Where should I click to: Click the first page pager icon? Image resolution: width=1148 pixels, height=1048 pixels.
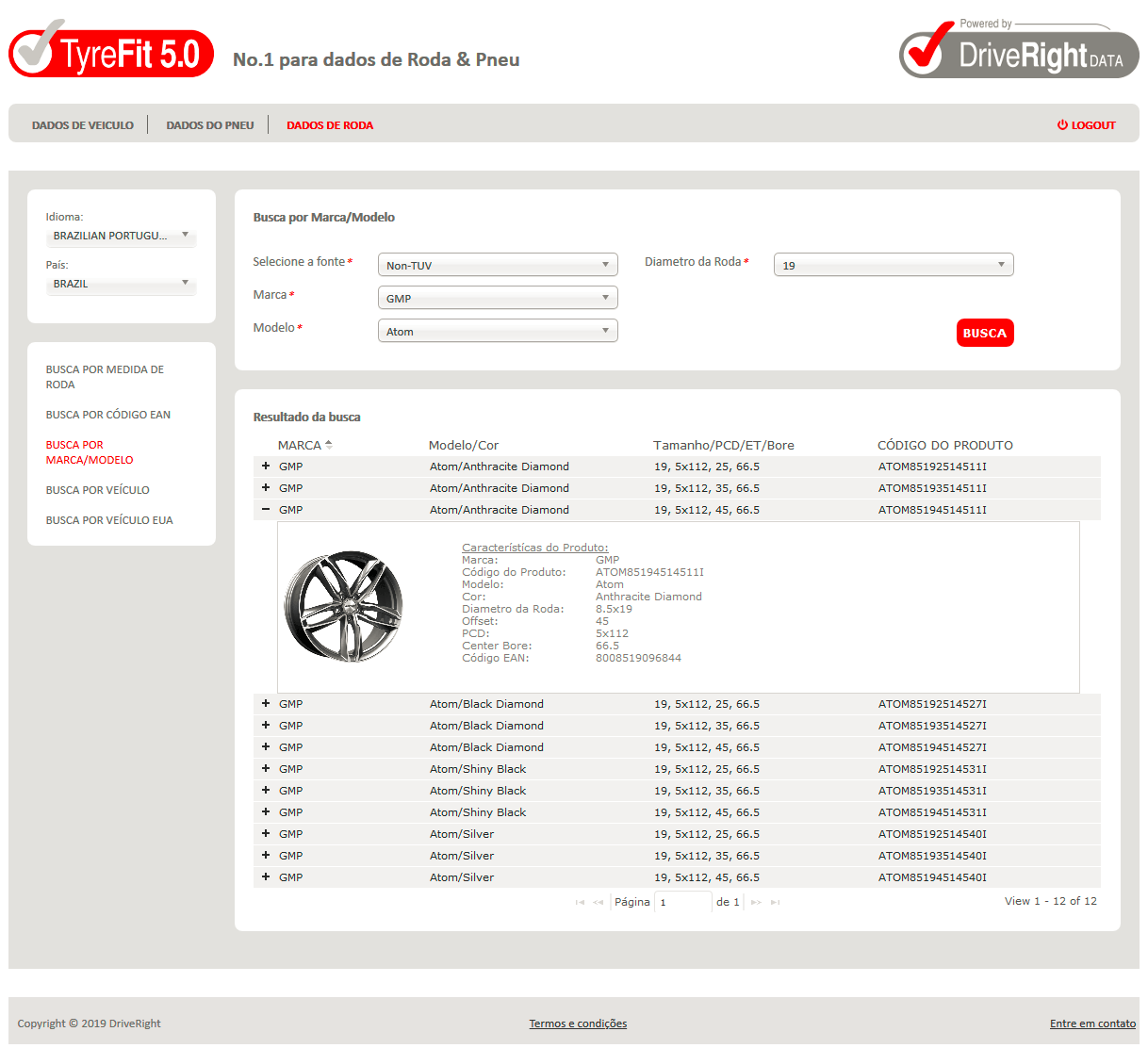(580, 902)
